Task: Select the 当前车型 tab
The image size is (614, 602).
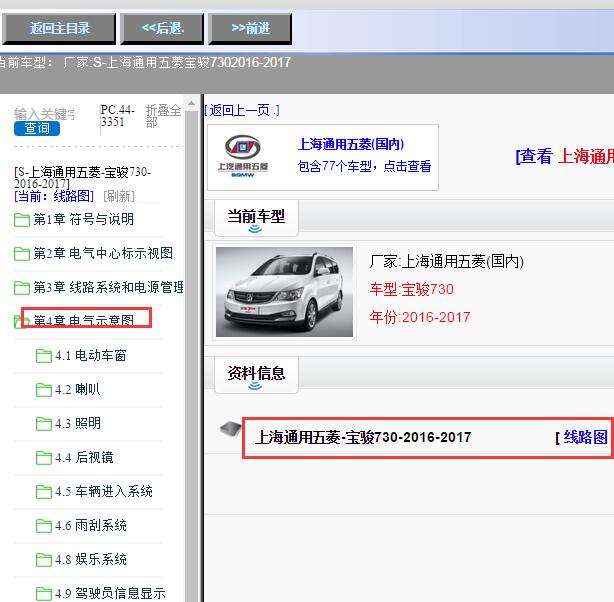Action: tap(256, 218)
